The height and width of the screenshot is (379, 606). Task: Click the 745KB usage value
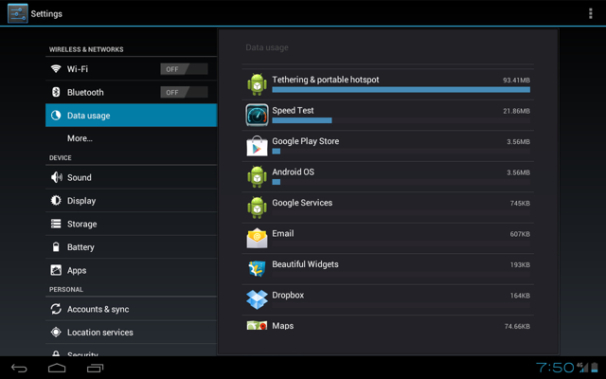(x=520, y=203)
